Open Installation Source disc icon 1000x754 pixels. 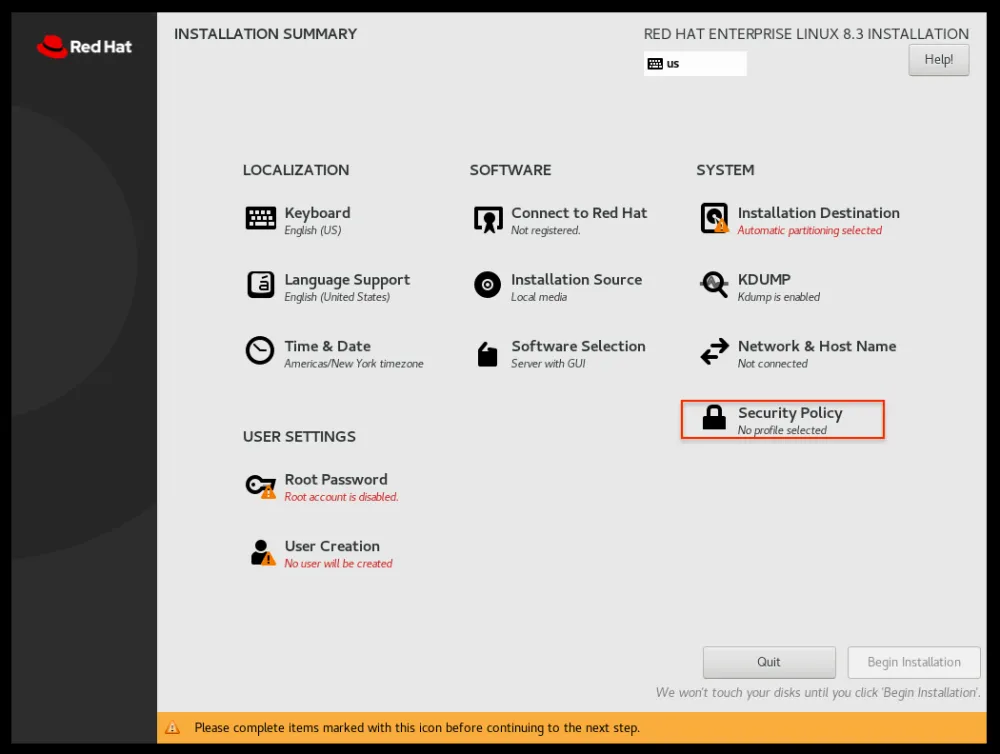tap(487, 285)
